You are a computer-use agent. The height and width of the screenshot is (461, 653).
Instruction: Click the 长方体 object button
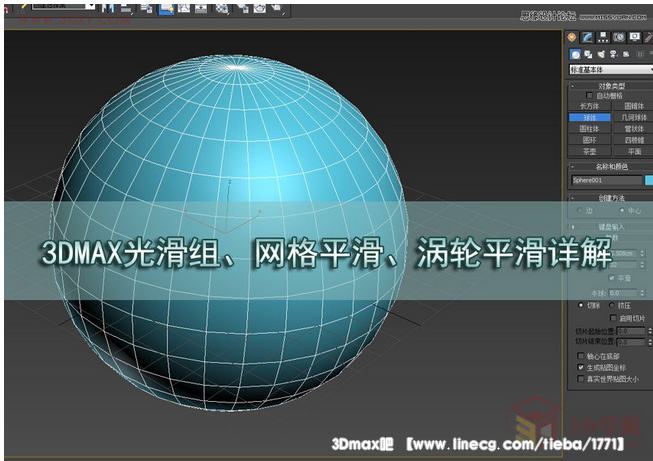589,106
